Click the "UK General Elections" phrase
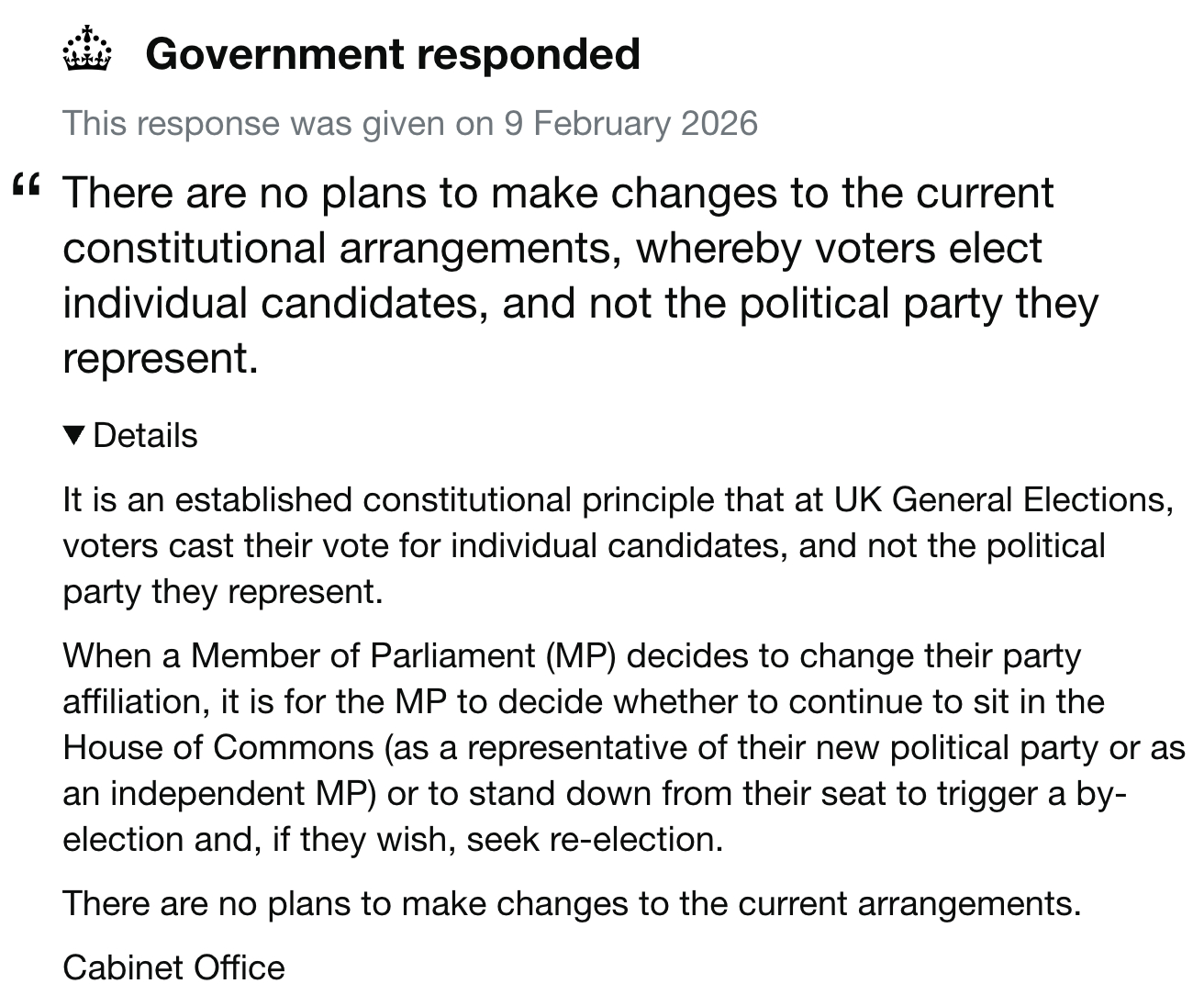 pos(1003,499)
